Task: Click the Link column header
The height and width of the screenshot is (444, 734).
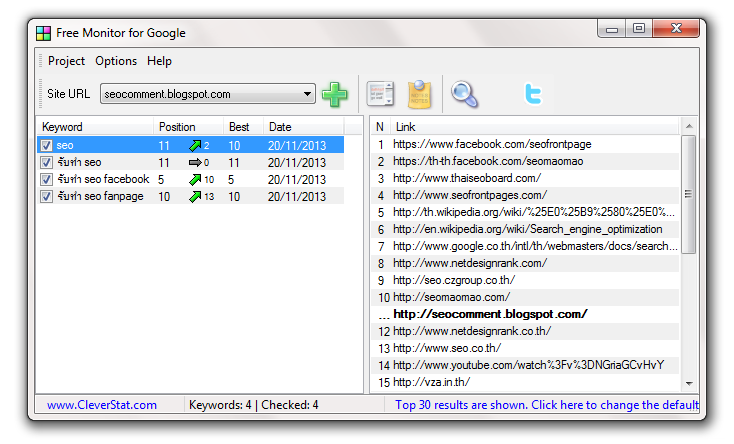Action: point(534,127)
